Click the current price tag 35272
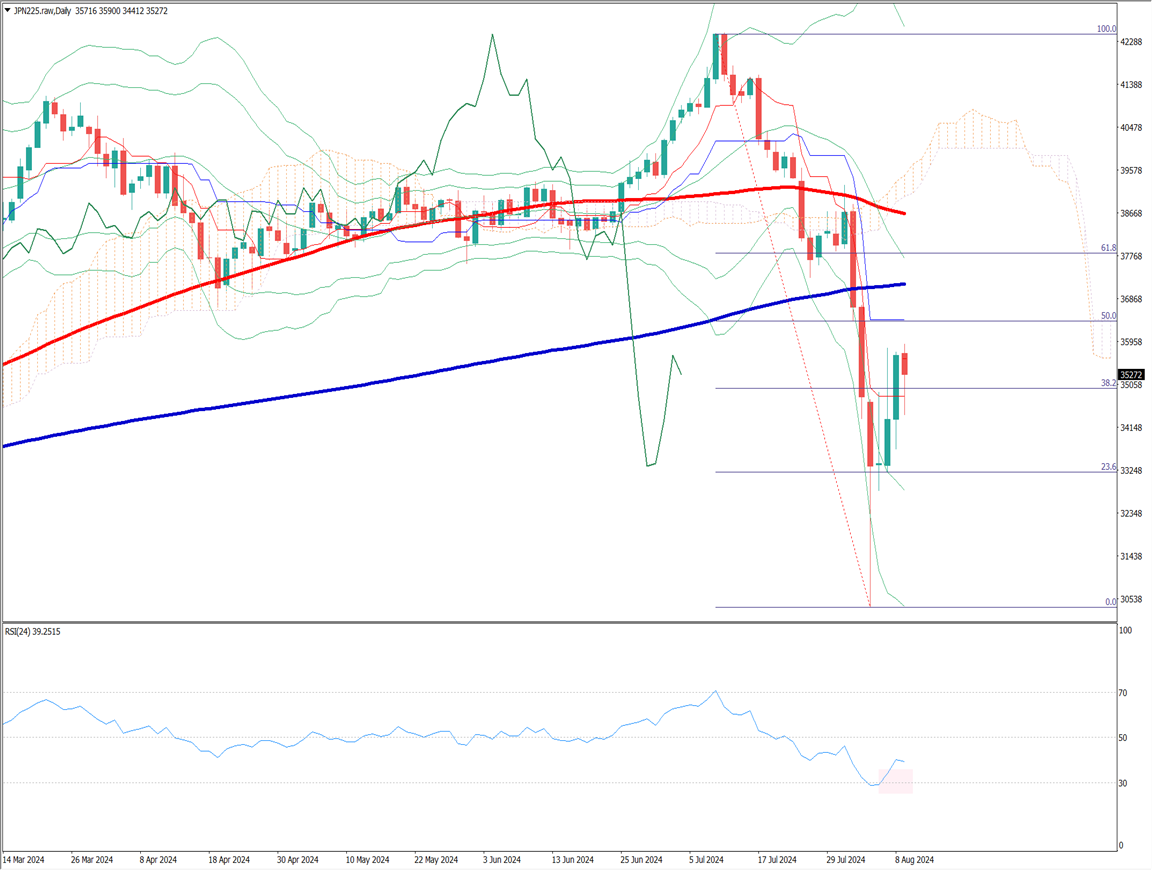The image size is (1152, 870). 1133,375
